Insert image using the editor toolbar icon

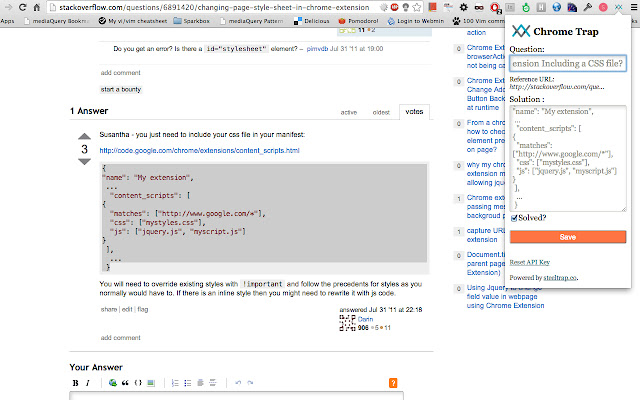152,383
